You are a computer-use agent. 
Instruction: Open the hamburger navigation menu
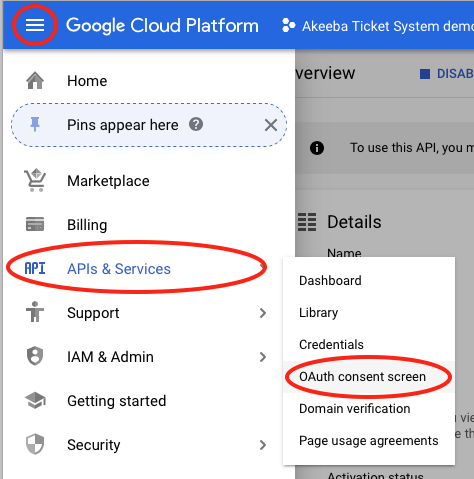(35, 25)
